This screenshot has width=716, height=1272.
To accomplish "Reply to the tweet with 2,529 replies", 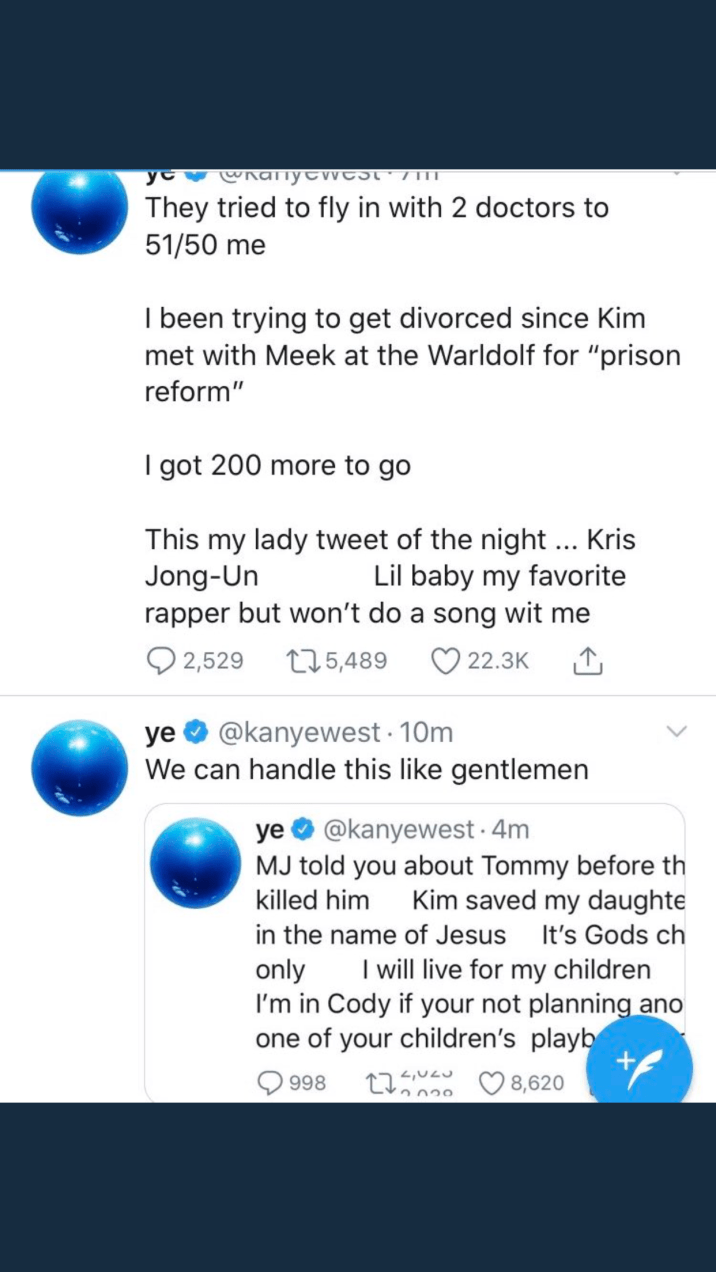I will [161, 661].
